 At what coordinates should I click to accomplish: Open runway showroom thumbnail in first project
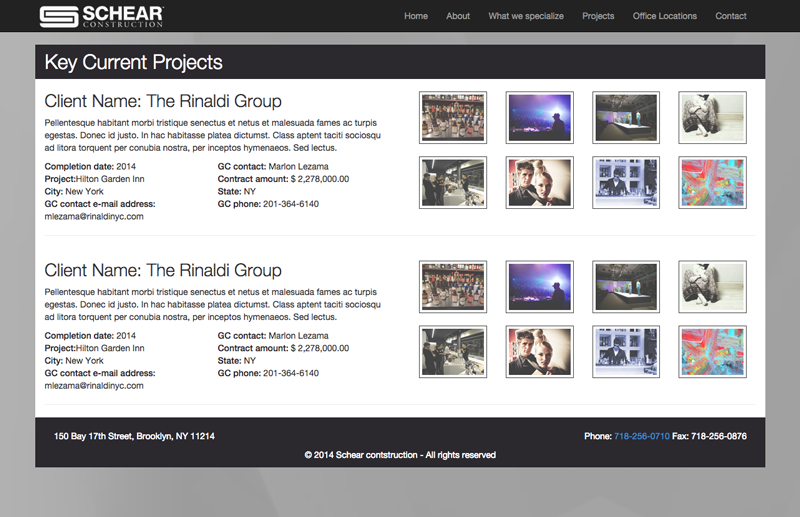click(626, 117)
